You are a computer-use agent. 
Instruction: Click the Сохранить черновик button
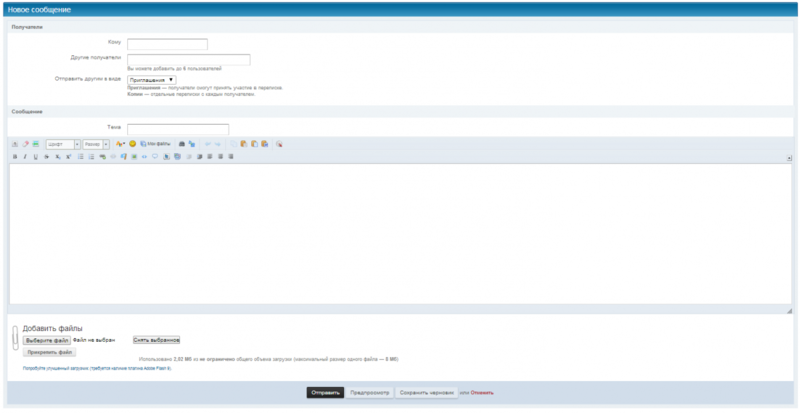coord(427,393)
